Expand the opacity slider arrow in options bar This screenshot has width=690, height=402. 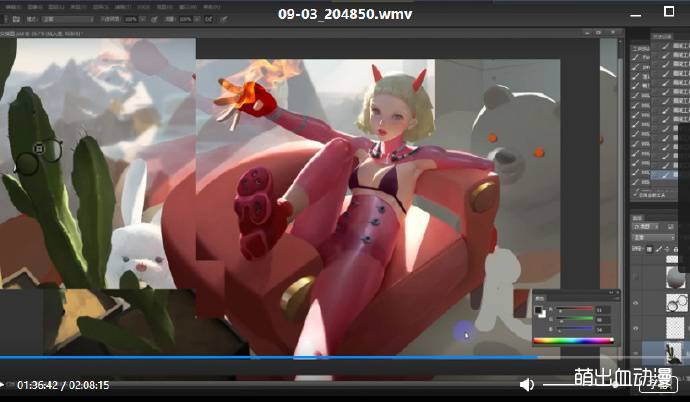point(143,19)
